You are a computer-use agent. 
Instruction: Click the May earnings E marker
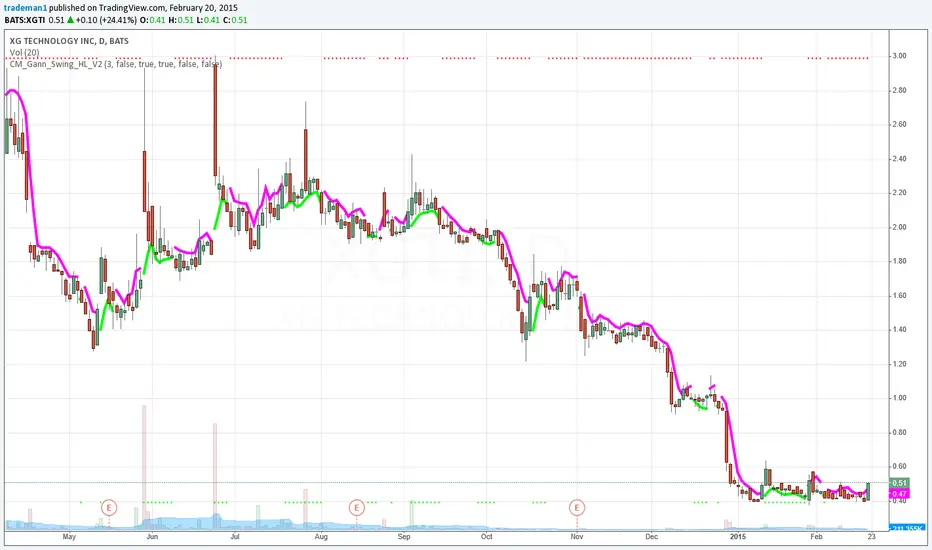[x=109, y=508]
